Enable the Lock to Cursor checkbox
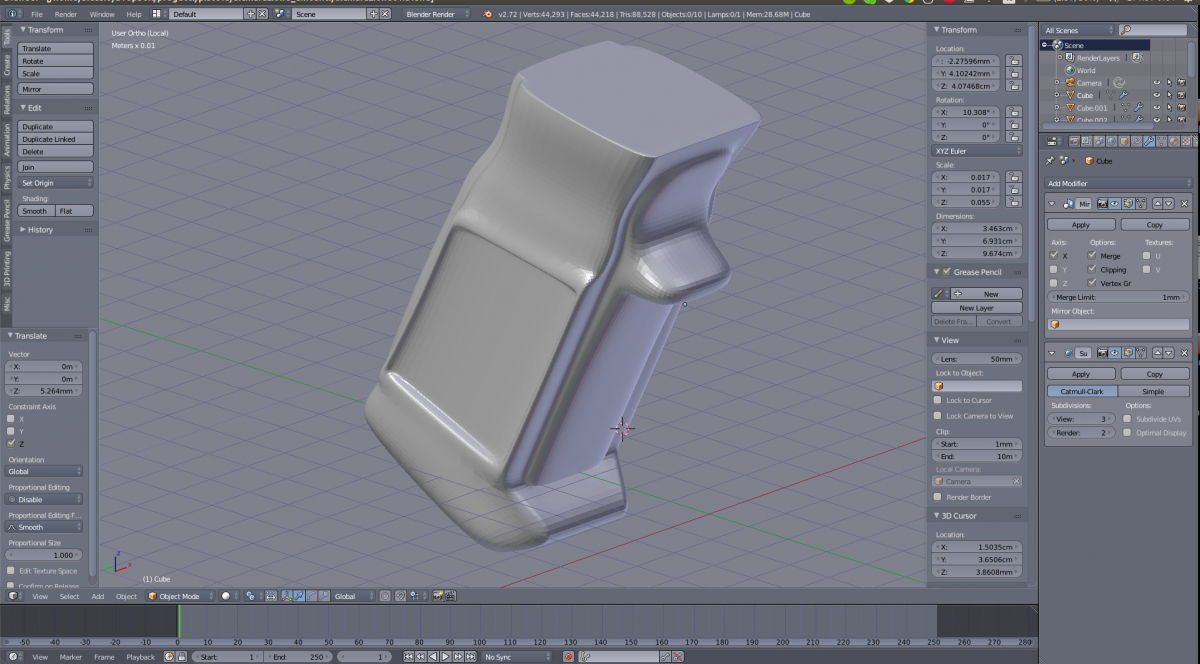The height and width of the screenshot is (664, 1200). coord(938,400)
